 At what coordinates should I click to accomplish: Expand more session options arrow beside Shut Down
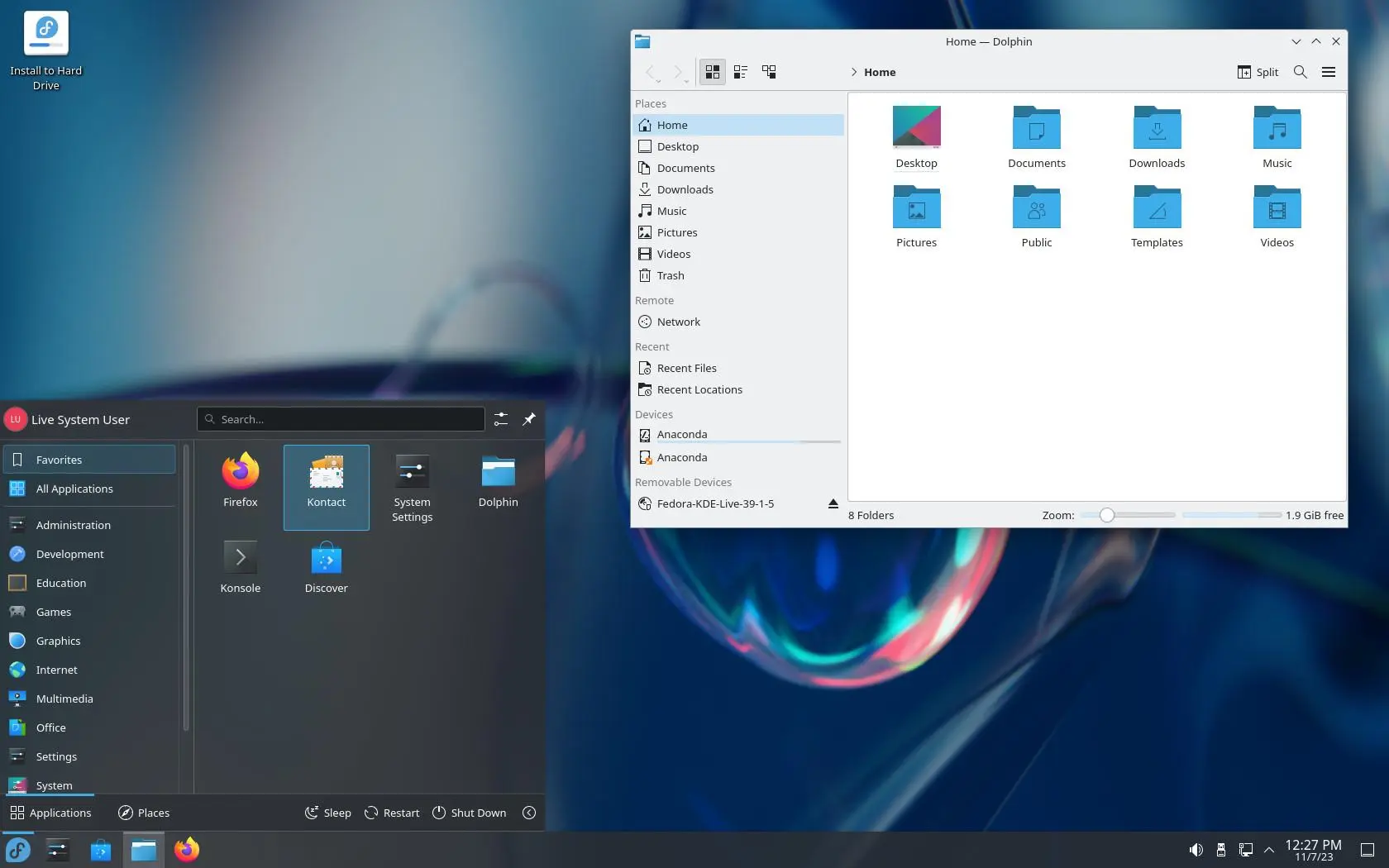pos(529,813)
